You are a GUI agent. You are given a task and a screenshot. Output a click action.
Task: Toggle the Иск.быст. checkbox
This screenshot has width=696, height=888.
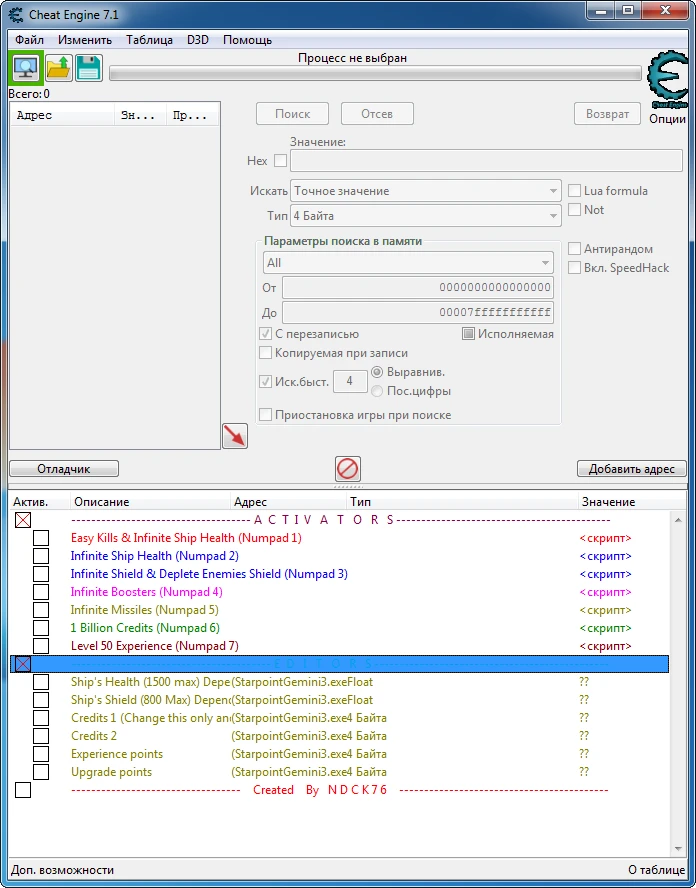(x=265, y=382)
